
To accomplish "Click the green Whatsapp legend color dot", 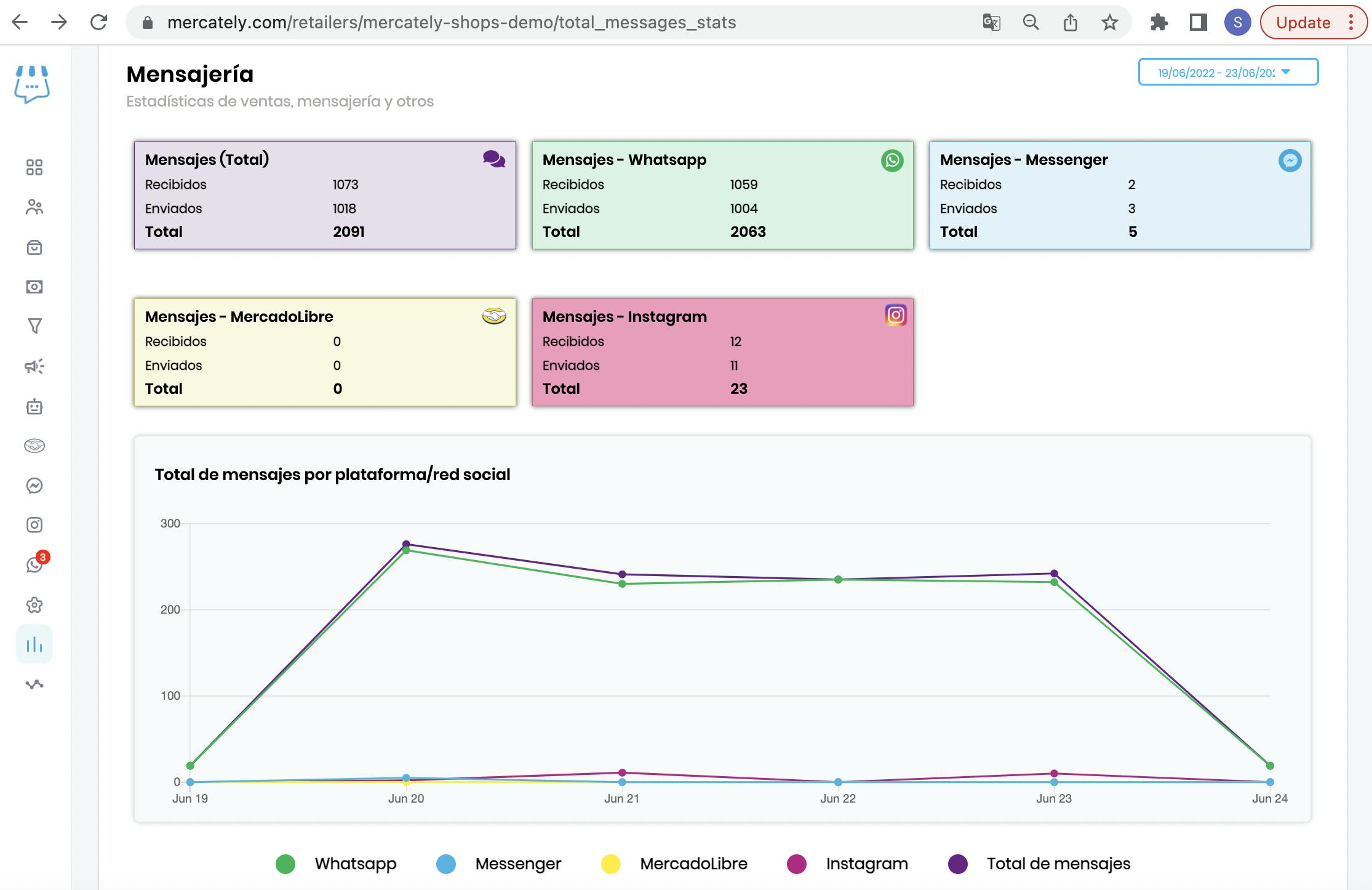I will (x=285, y=864).
